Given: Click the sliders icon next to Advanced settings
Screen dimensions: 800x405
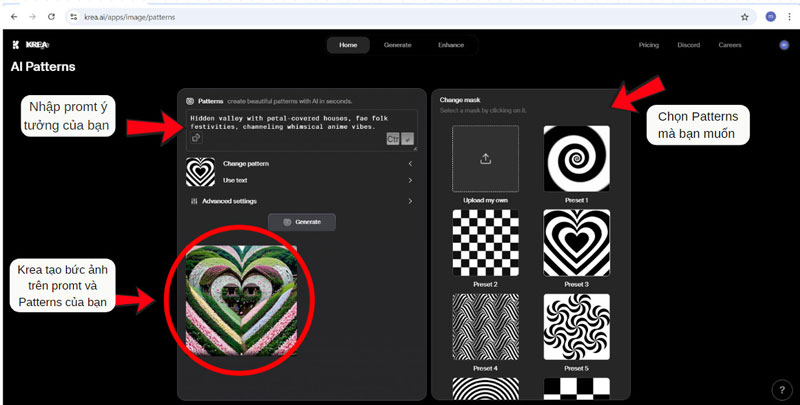Looking at the screenshot, I should [x=194, y=201].
